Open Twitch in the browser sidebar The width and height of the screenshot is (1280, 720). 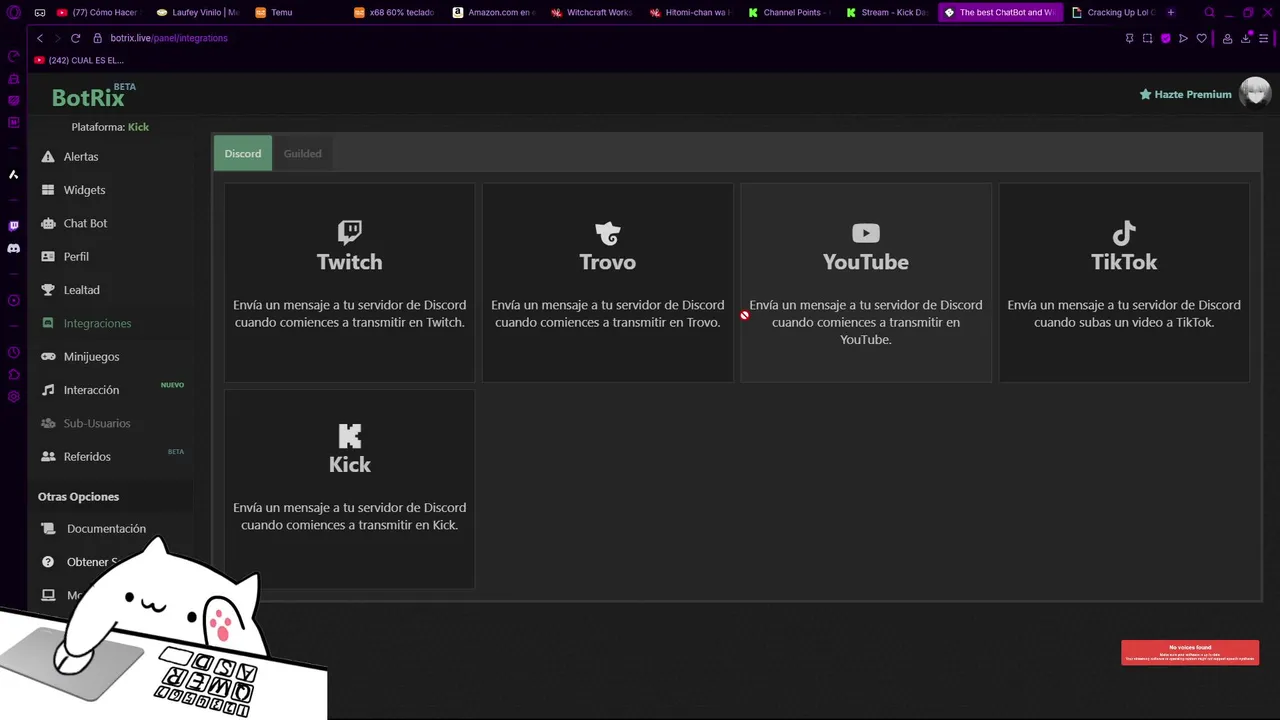(x=13, y=226)
